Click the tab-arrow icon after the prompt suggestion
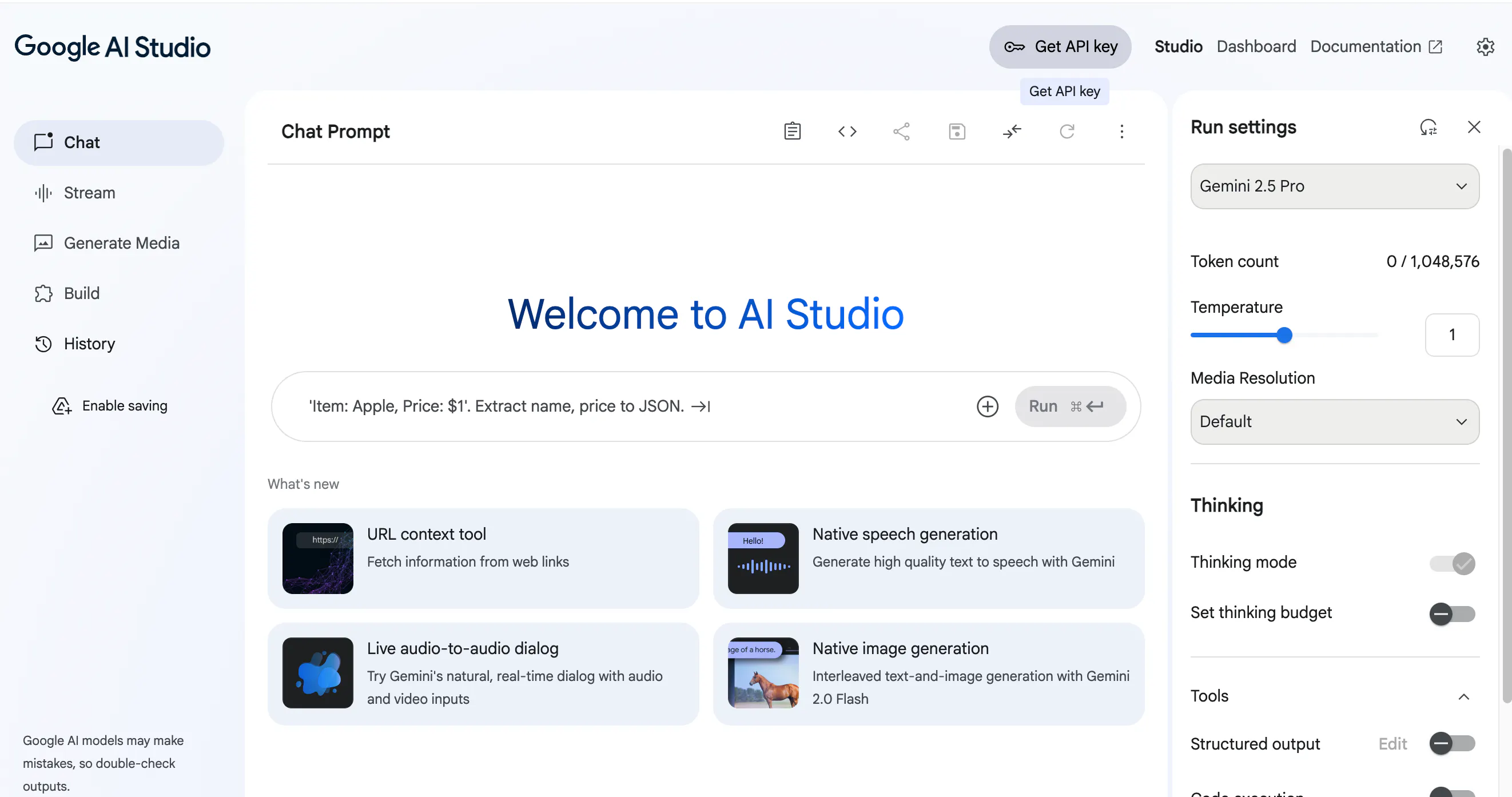Screen dimensions: 1512x797 (701, 406)
